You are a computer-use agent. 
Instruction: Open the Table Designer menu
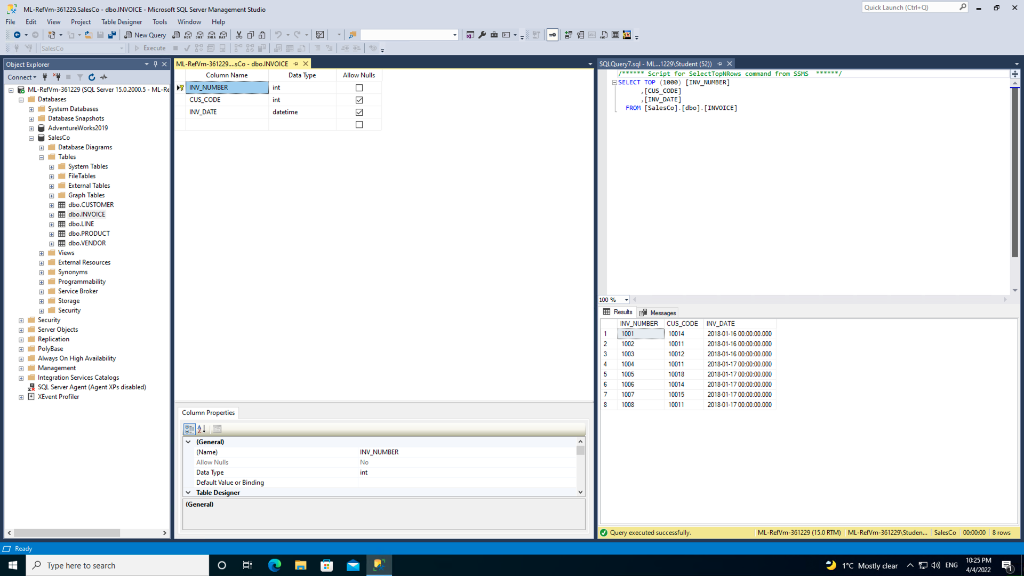pos(121,22)
